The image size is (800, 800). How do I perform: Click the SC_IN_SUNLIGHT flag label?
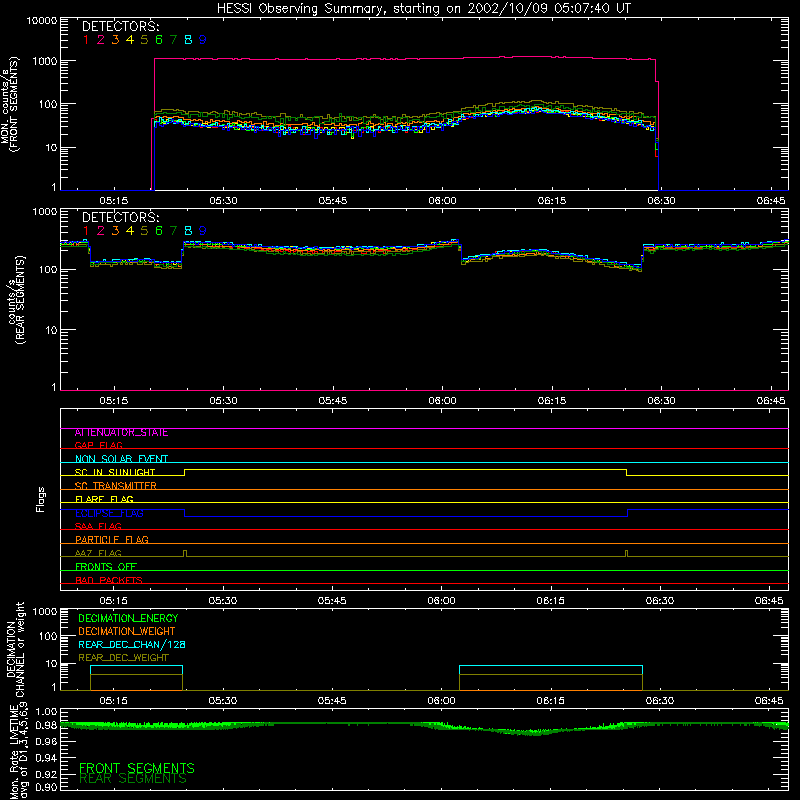[x=115, y=472]
